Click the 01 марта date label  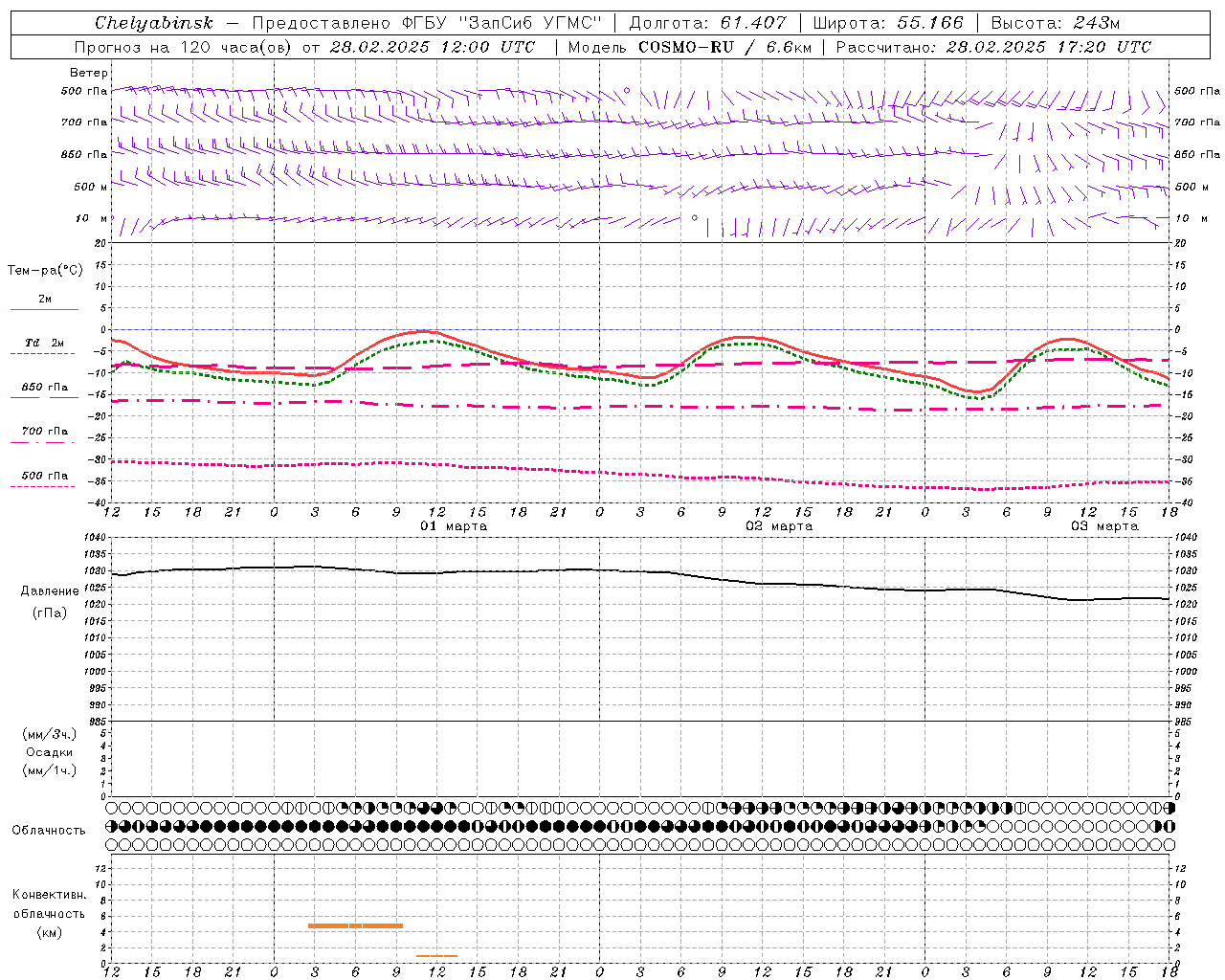[454, 526]
